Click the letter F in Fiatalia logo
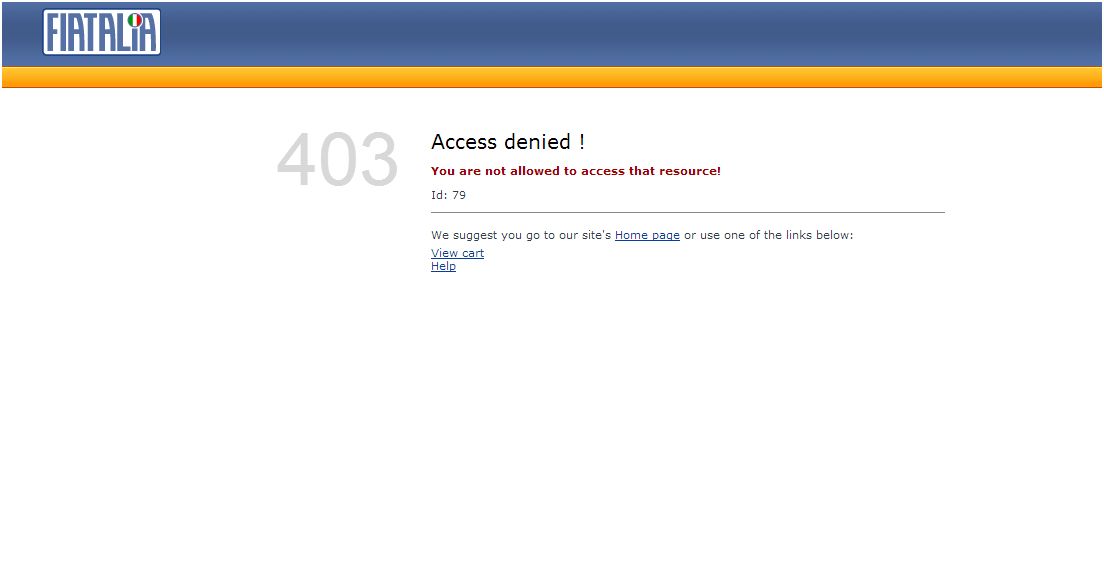Screen dimensions: 1104x572 coord(55,32)
